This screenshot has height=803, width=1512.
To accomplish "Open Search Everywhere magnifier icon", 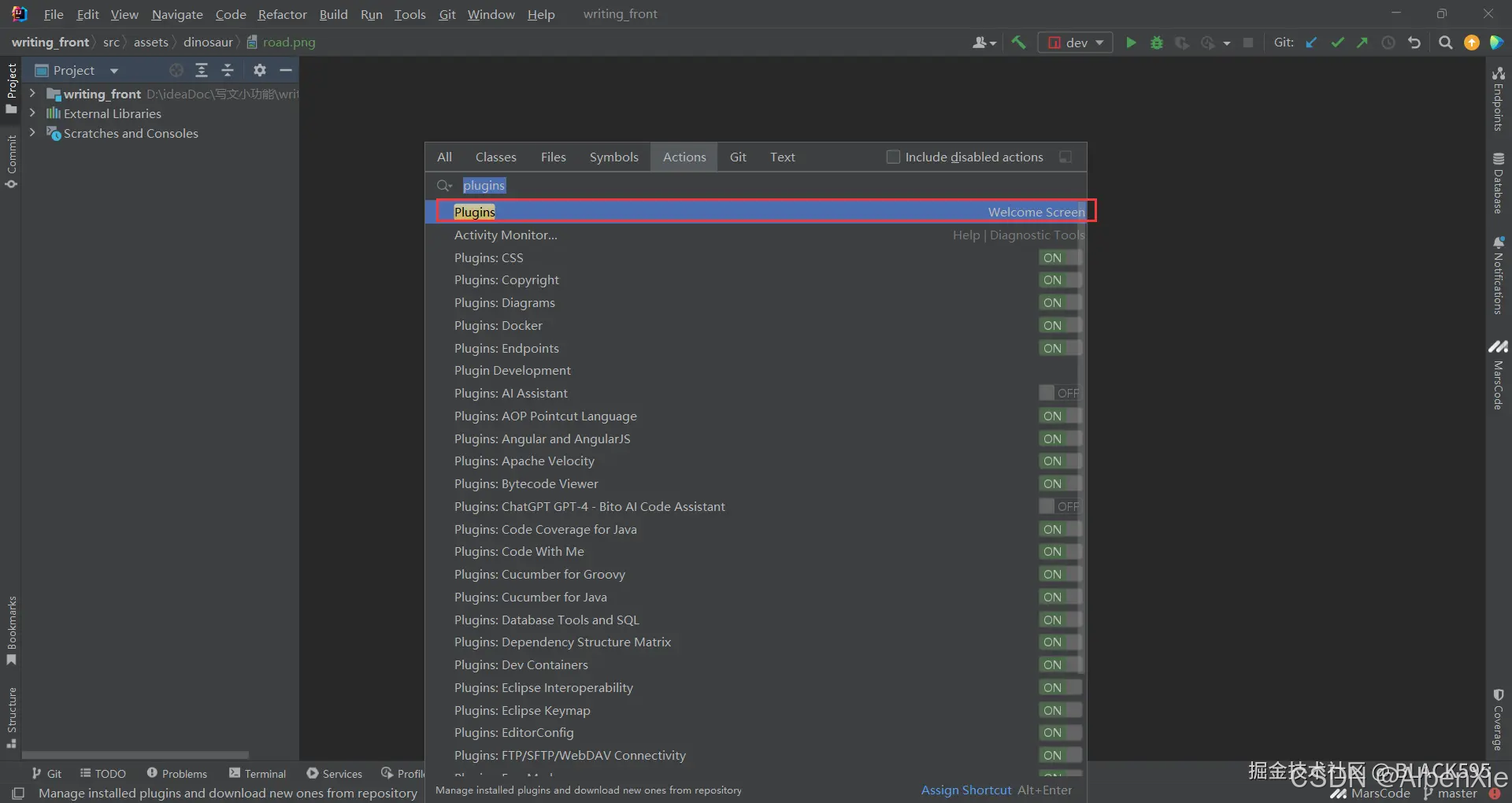I will pyautogui.click(x=1445, y=43).
